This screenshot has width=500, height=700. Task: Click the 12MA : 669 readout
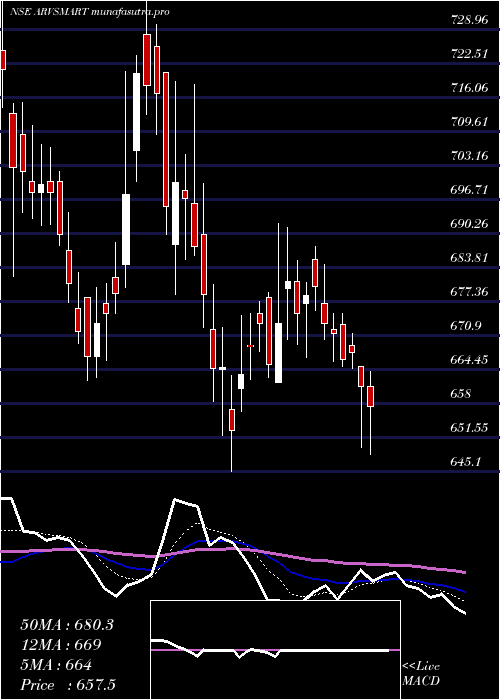point(61,645)
